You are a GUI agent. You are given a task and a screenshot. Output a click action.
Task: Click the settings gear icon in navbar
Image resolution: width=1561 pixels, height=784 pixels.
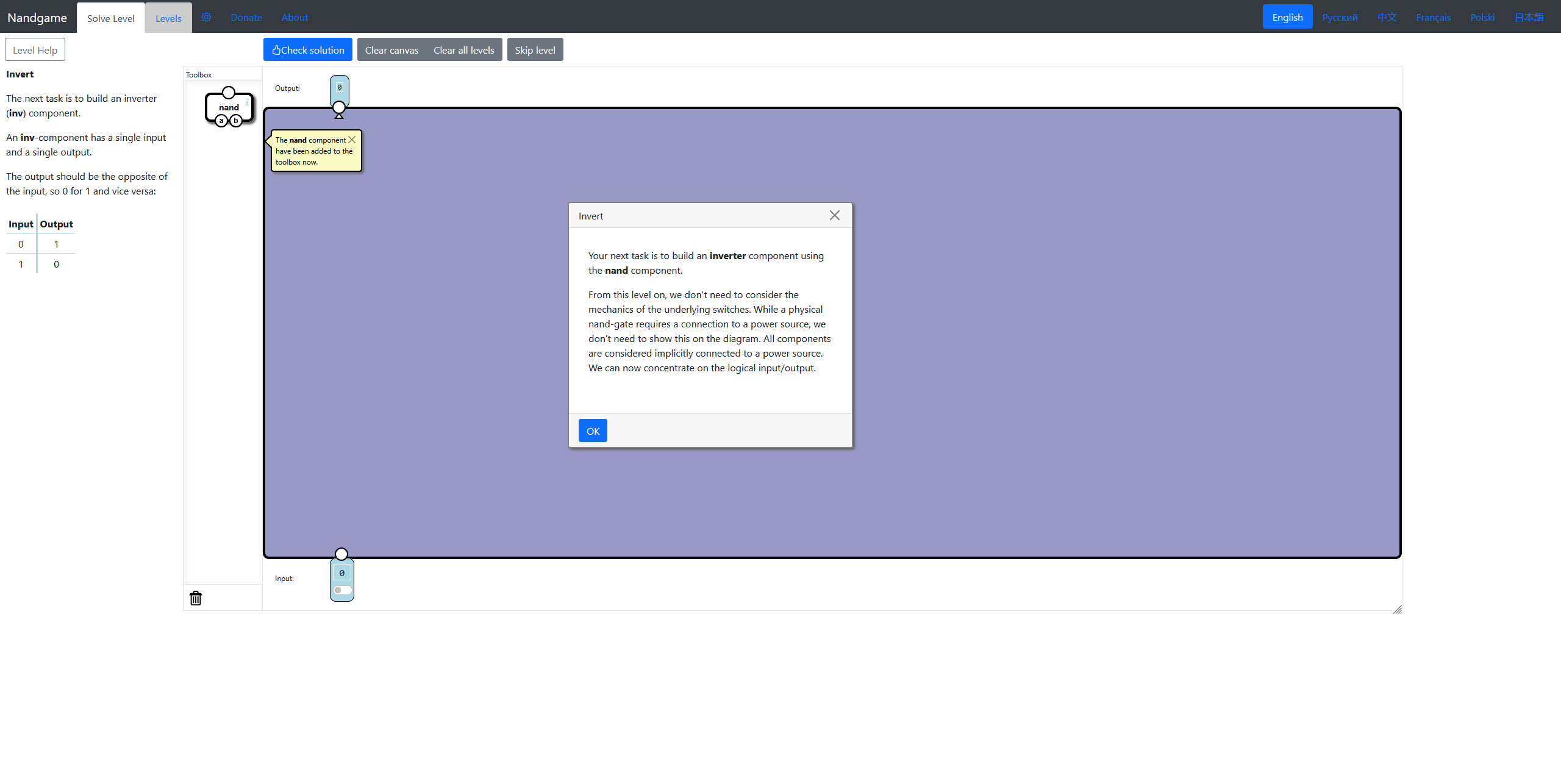click(x=206, y=17)
